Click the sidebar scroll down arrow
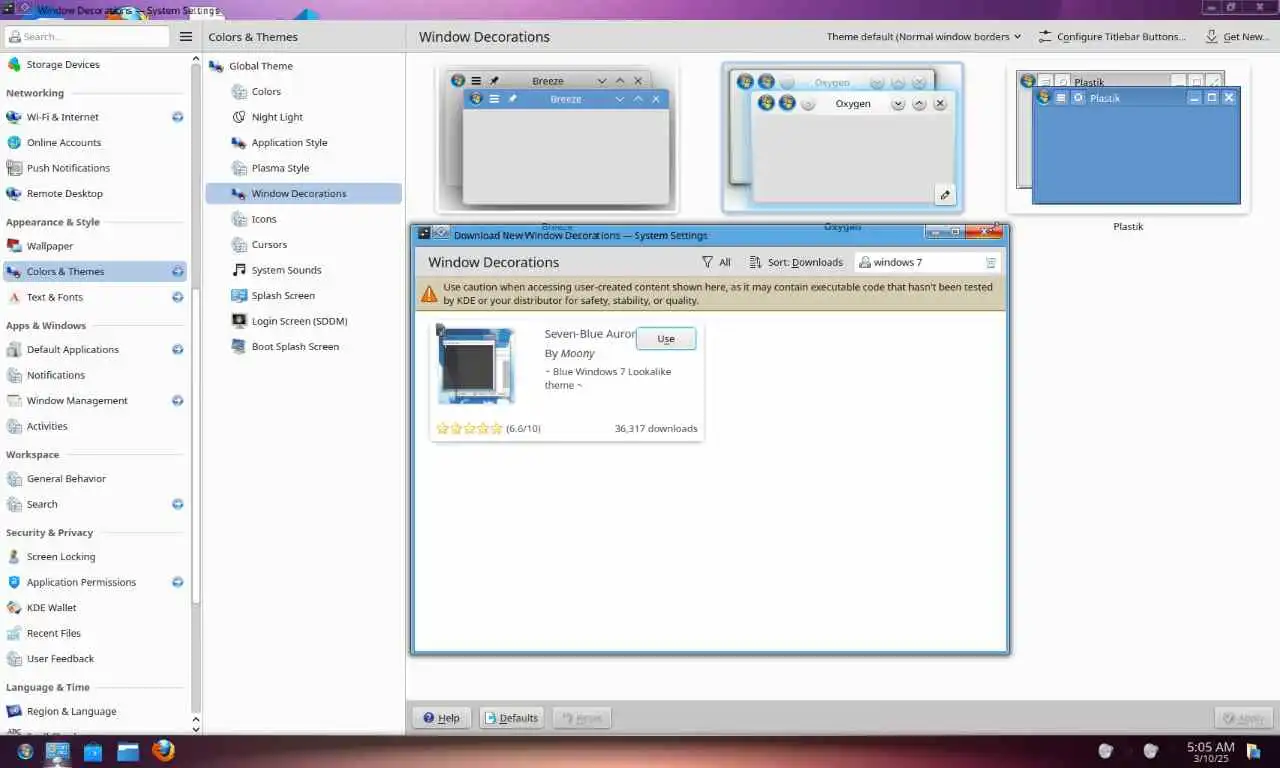This screenshot has width=1280, height=768. click(195, 729)
